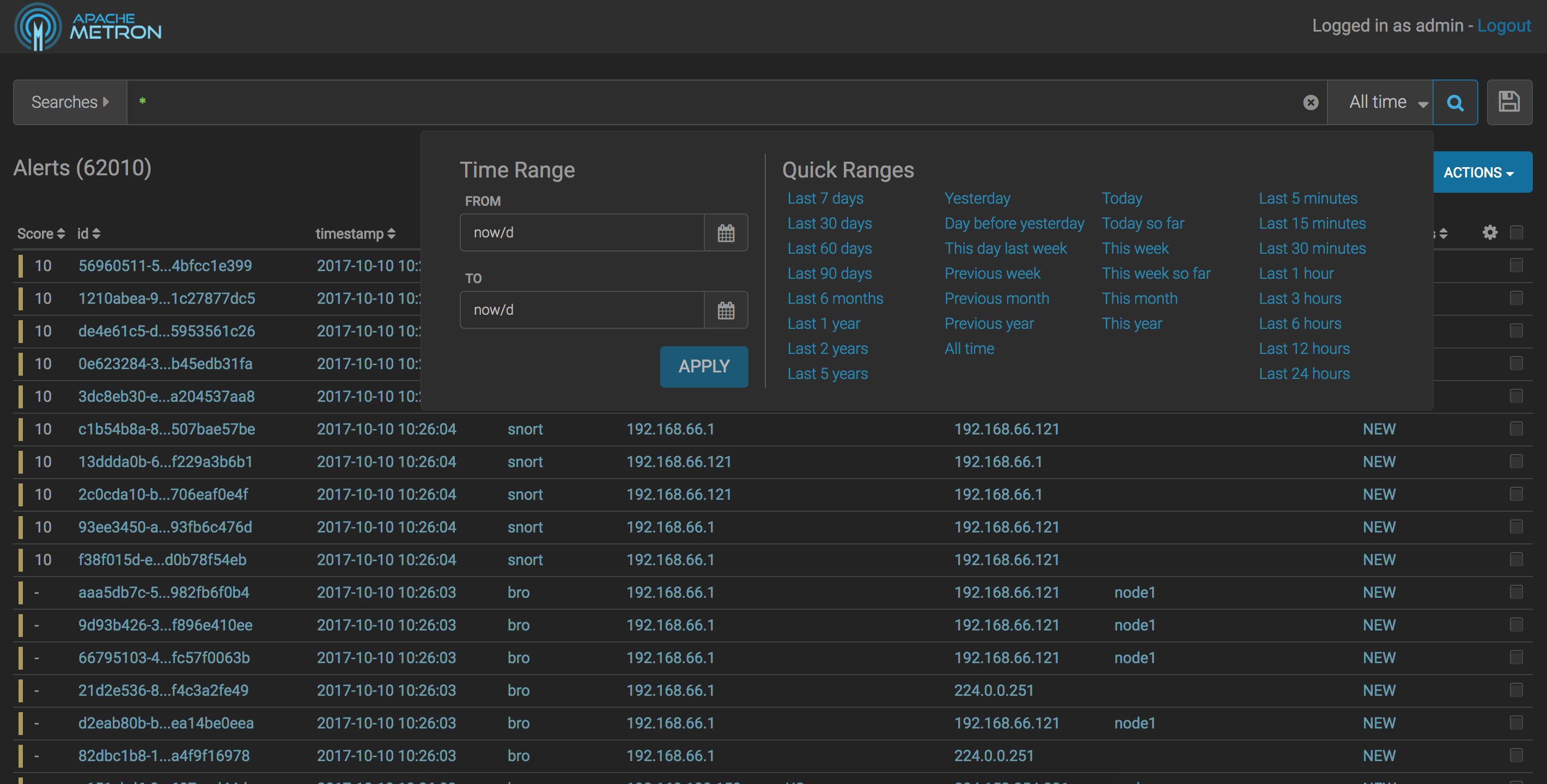Choose Last 7 days quick range
The height and width of the screenshot is (784, 1547).
tap(825, 198)
